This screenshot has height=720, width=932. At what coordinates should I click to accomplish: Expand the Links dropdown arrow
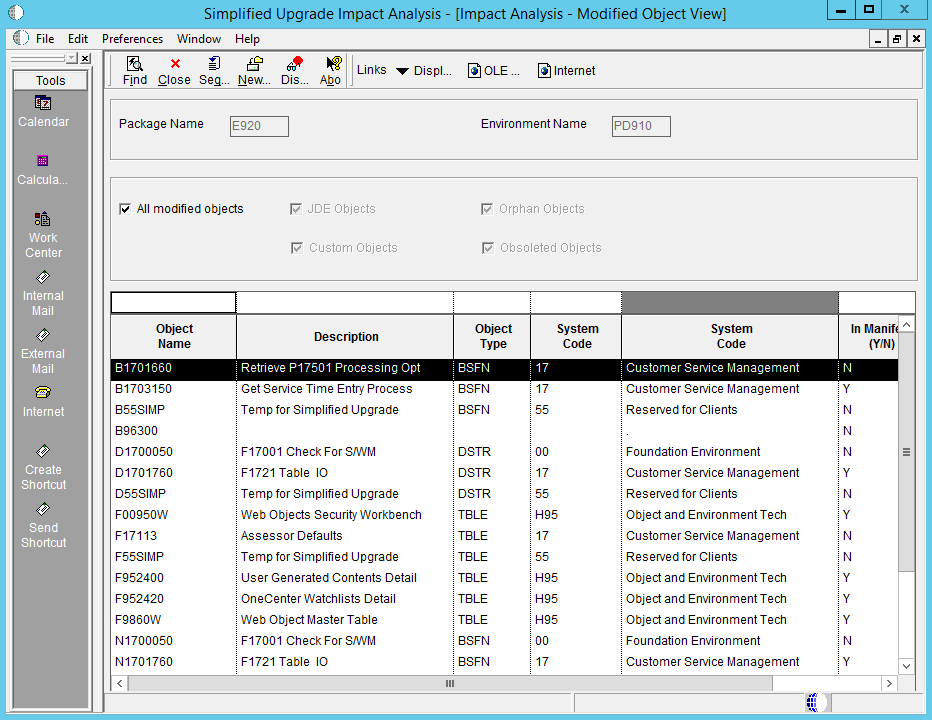(x=402, y=71)
